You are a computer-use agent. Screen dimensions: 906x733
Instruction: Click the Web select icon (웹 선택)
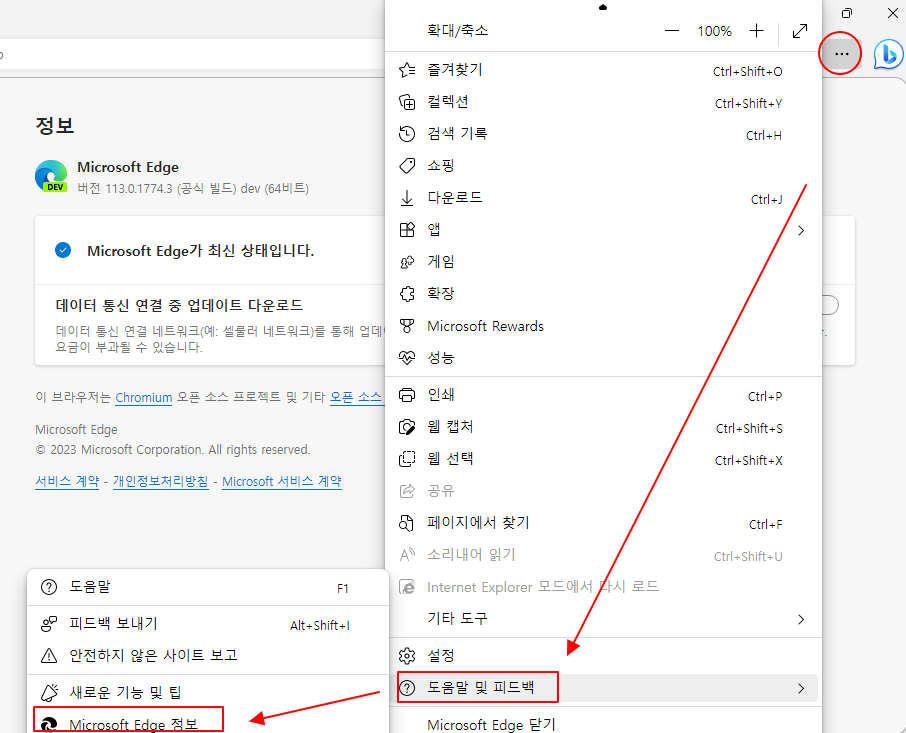[407, 459]
